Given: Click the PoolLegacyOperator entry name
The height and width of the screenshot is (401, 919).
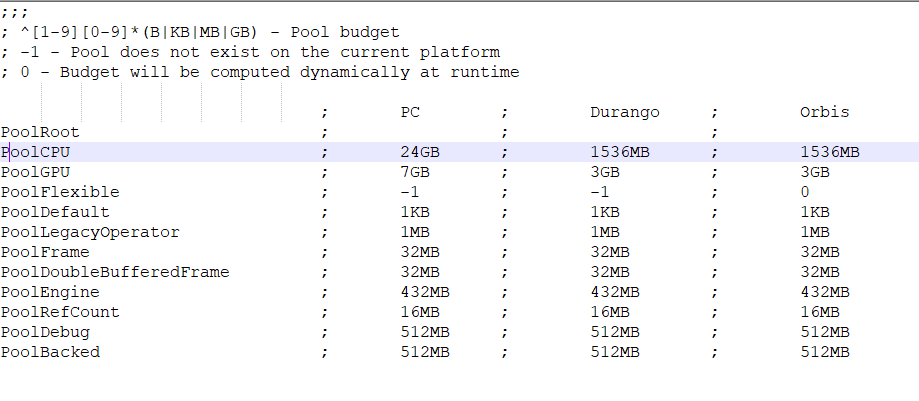Looking at the screenshot, I should pyautogui.click(x=90, y=232).
